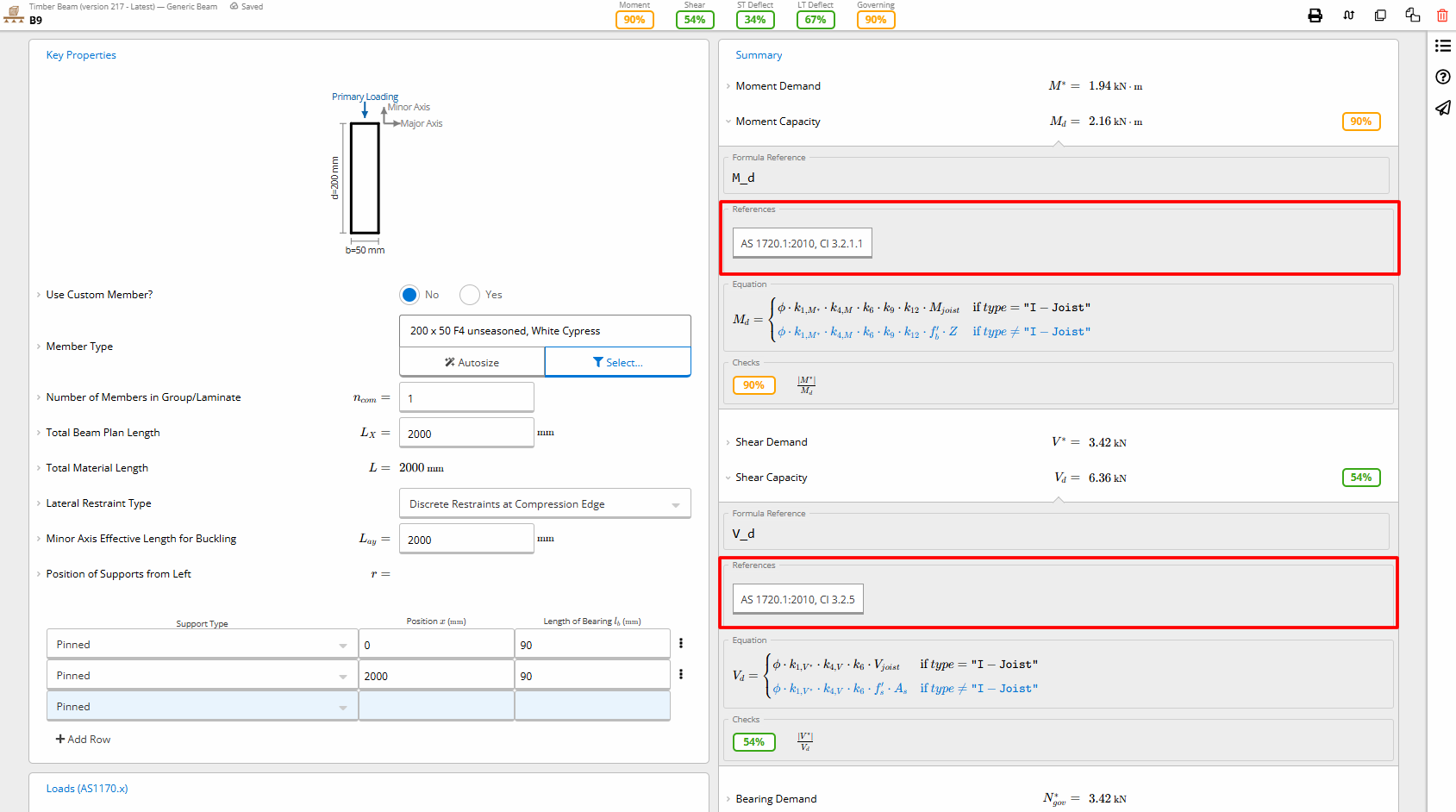Image resolution: width=1456 pixels, height=812 pixels.
Task: Select Yes for Use Custom Member
Action: click(x=470, y=295)
